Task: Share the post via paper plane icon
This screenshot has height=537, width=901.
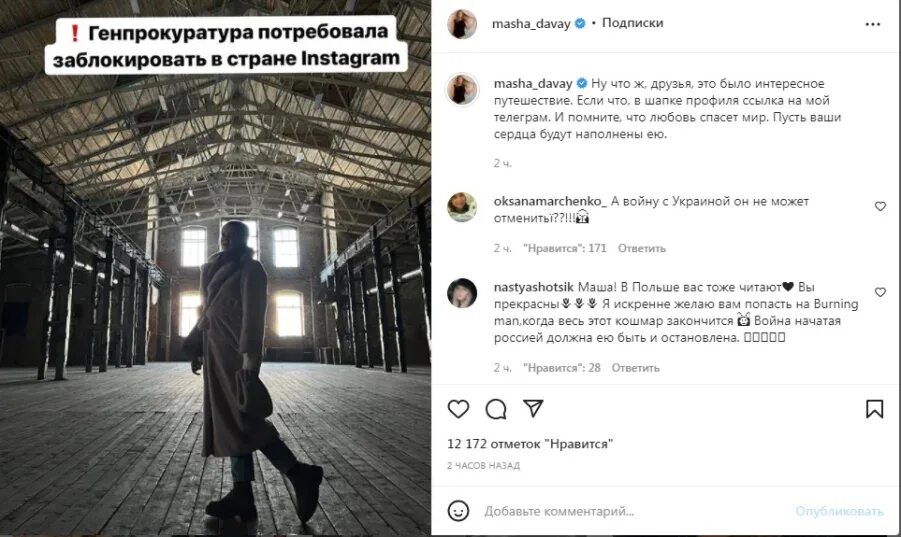Action: [x=533, y=408]
